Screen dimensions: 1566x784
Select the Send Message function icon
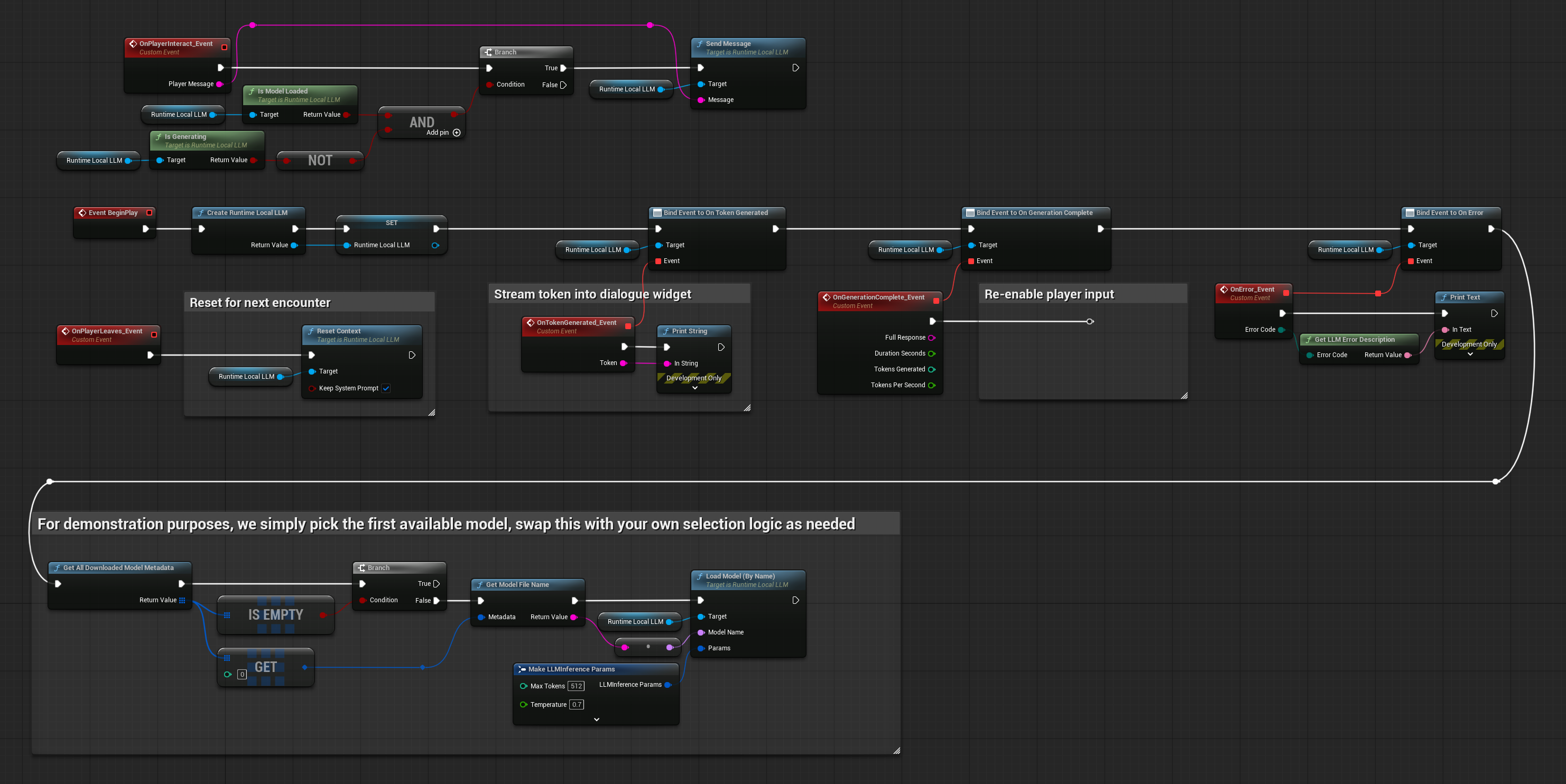(701, 43)
